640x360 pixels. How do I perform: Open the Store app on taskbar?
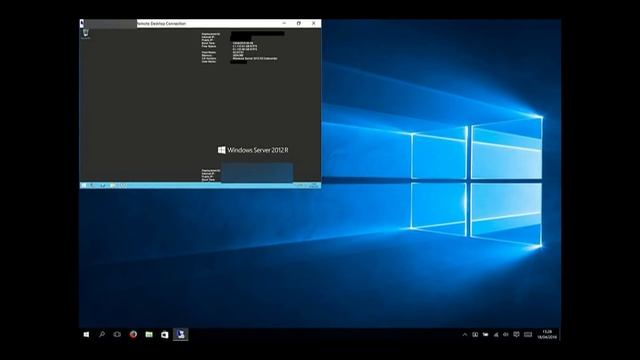(x=164, y=334)
